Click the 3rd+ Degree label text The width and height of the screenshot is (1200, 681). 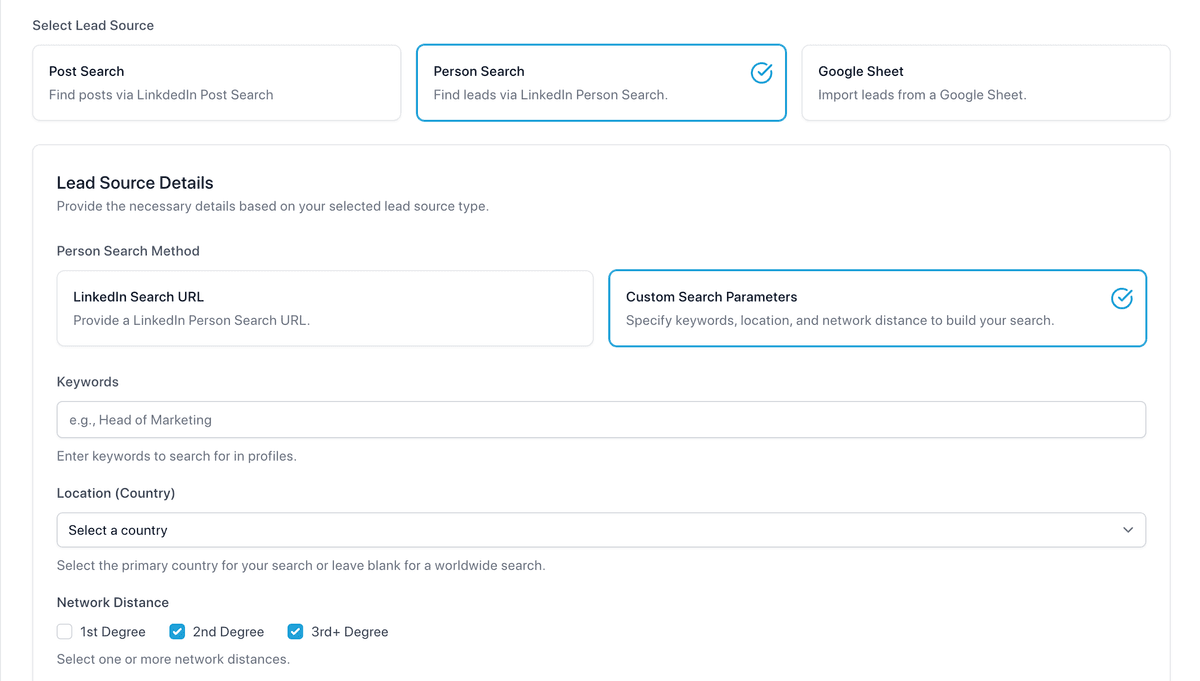(x=349, y=632)
